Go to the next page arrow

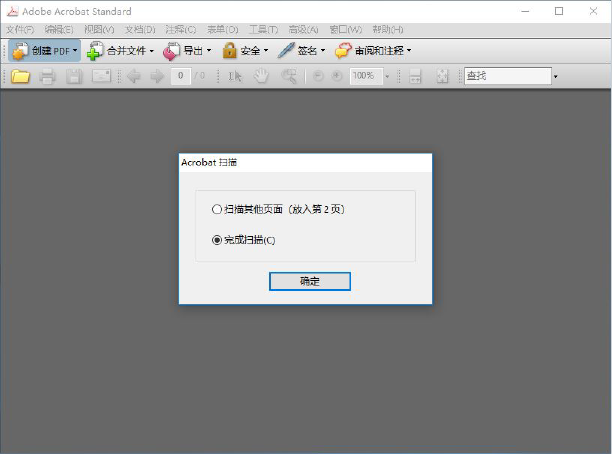[157, 76]
